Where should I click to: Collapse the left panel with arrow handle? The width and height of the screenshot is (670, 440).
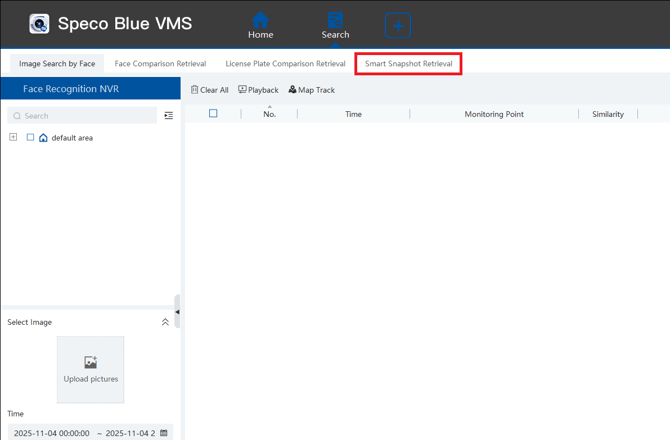click(177, 312)
